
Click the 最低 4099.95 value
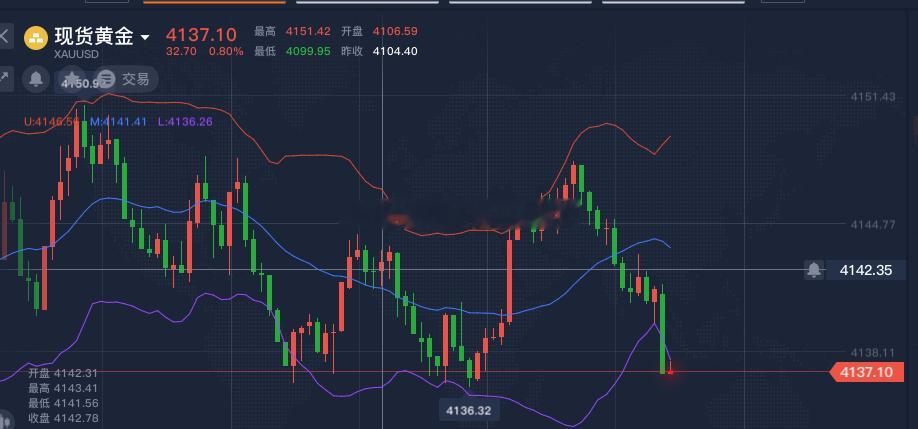pos(308,52)
